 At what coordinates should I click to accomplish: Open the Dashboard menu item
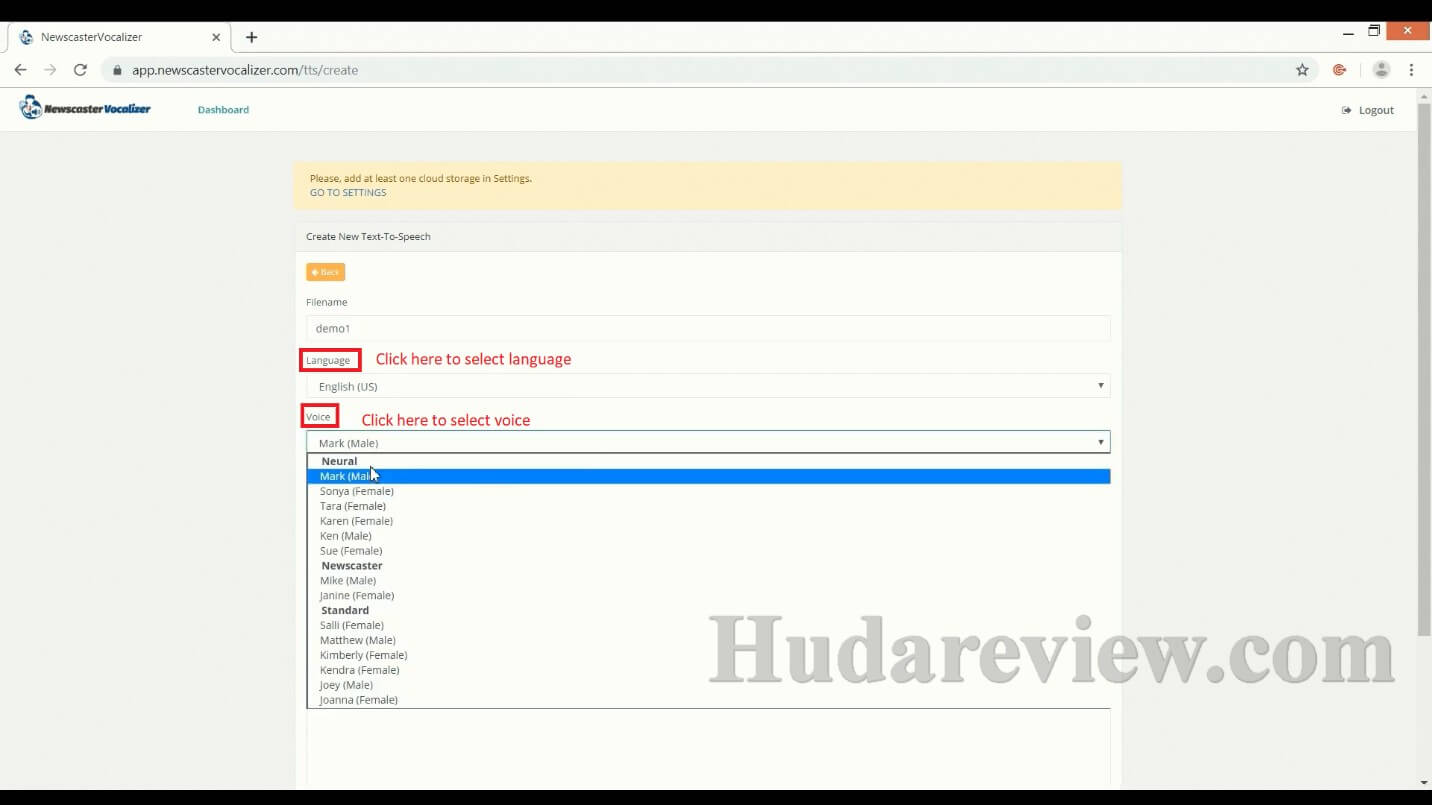[223, 110]
